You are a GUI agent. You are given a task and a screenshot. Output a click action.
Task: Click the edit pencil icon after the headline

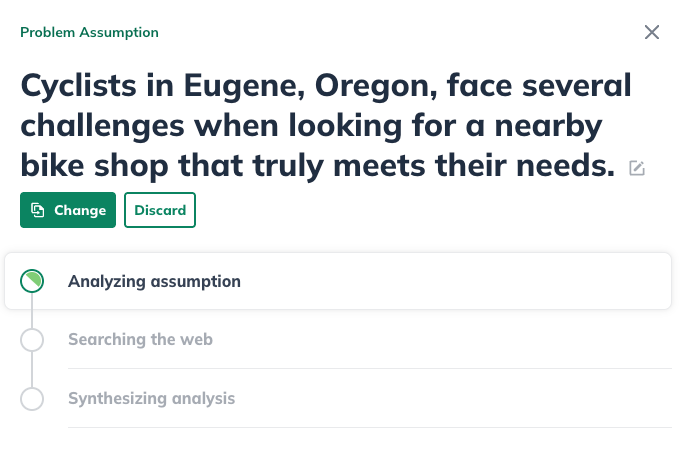pyautogui.click(x=637, y=169)
